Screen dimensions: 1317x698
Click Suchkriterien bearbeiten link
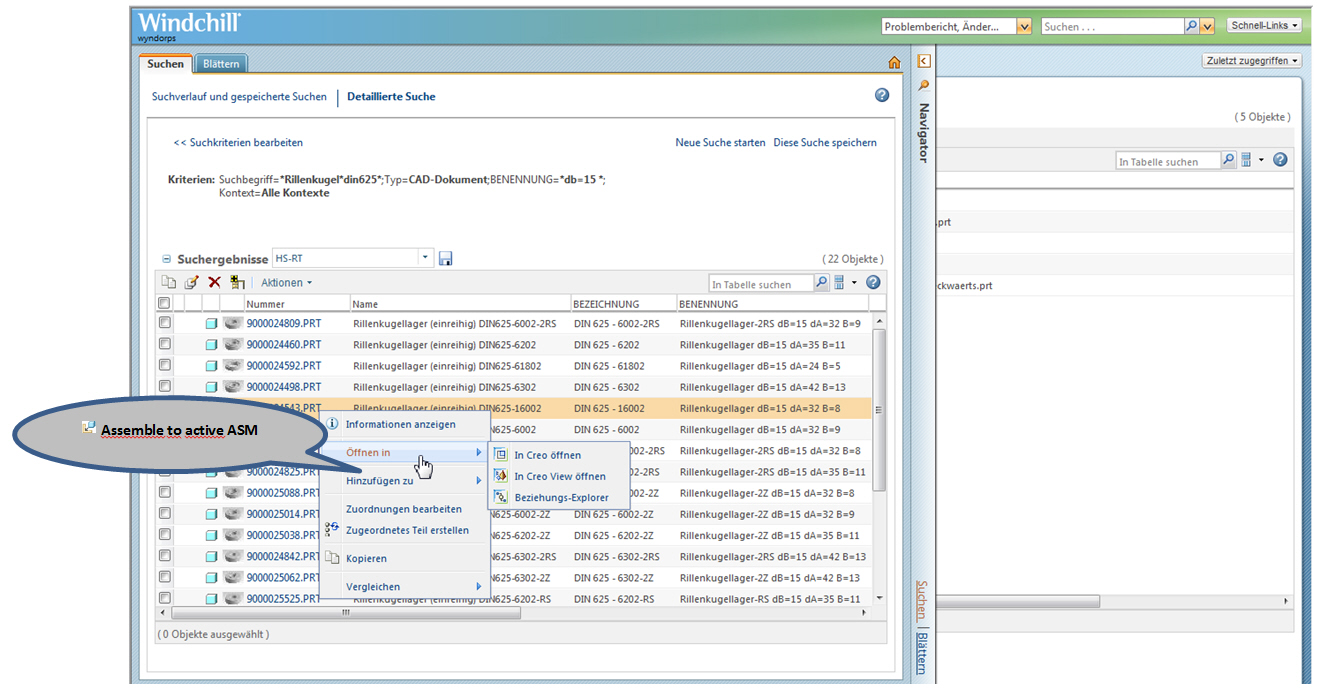coord(238,143)
